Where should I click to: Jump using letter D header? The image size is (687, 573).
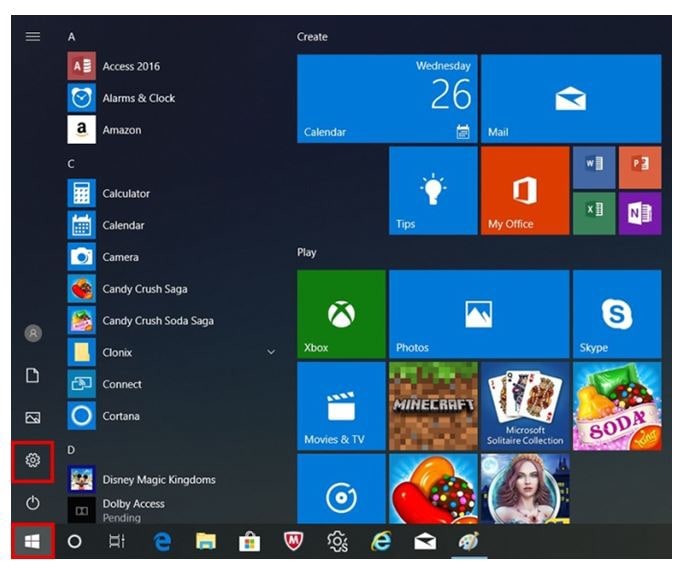coord(71,450)
